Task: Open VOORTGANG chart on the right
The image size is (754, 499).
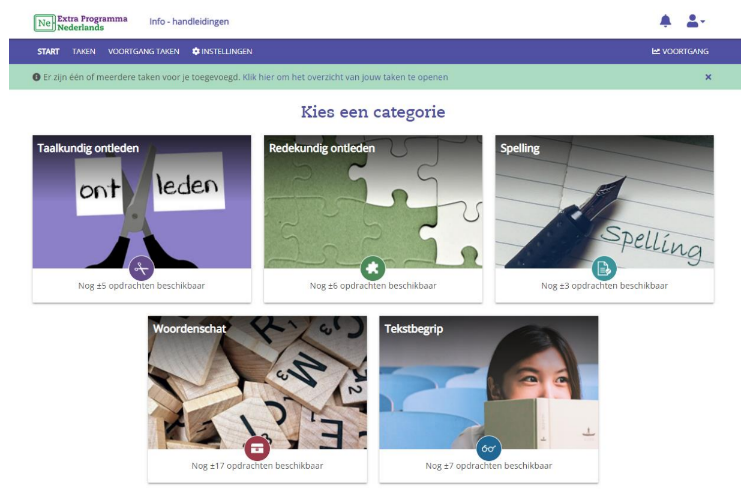Action: pos(680,51)
